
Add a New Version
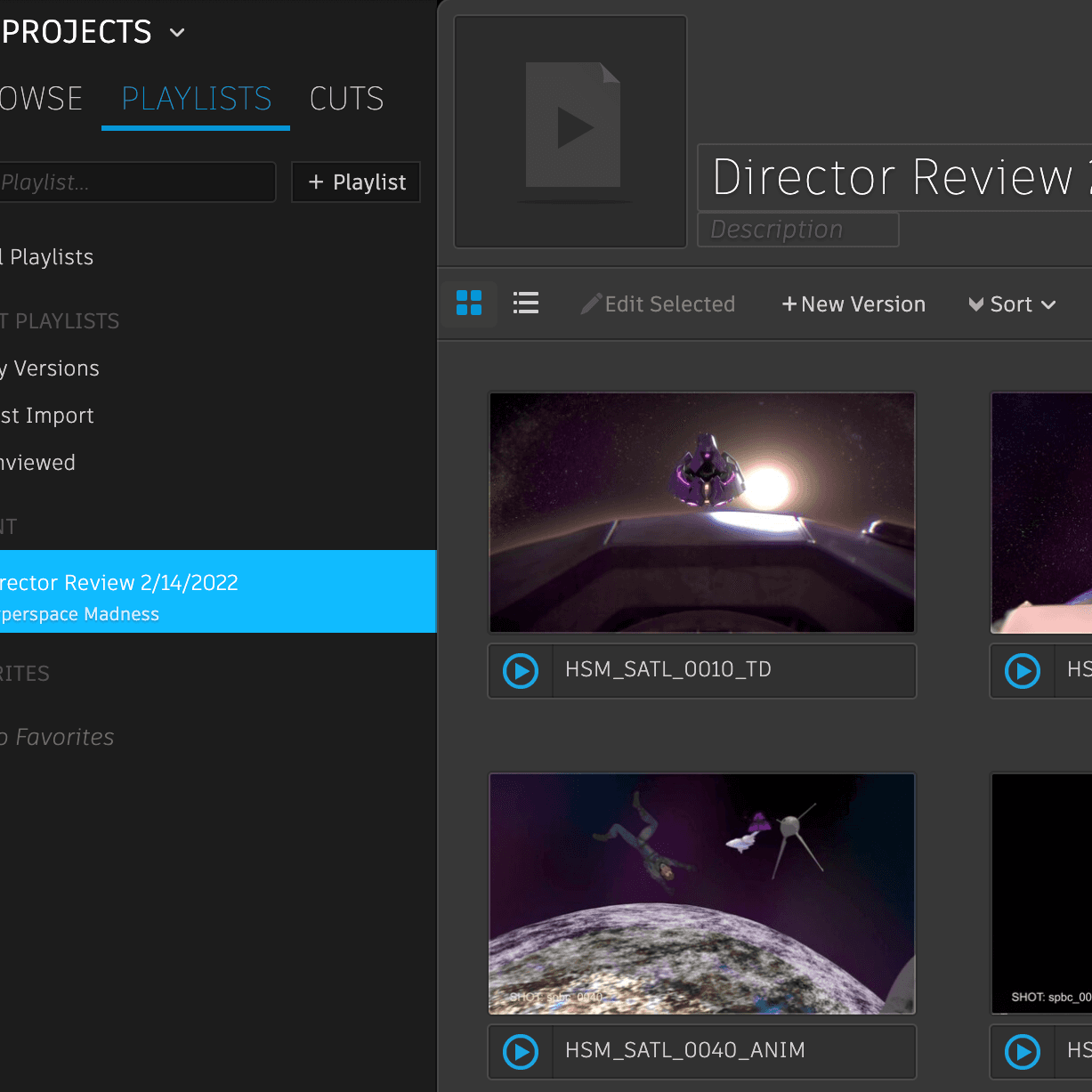coord(853,304)
